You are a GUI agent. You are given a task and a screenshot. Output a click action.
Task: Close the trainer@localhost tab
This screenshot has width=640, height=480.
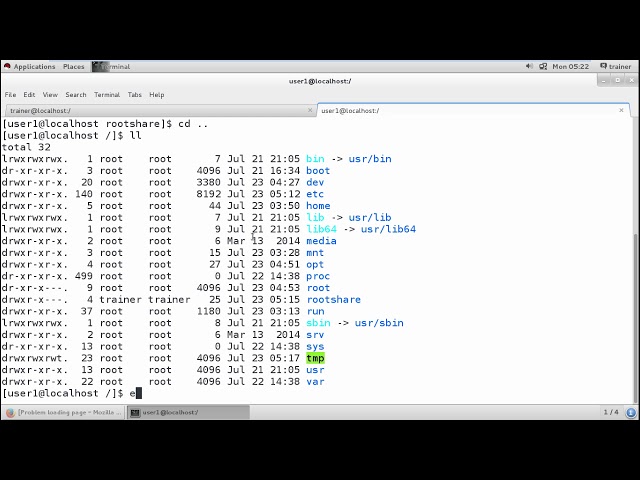click(x=310, y=110)
